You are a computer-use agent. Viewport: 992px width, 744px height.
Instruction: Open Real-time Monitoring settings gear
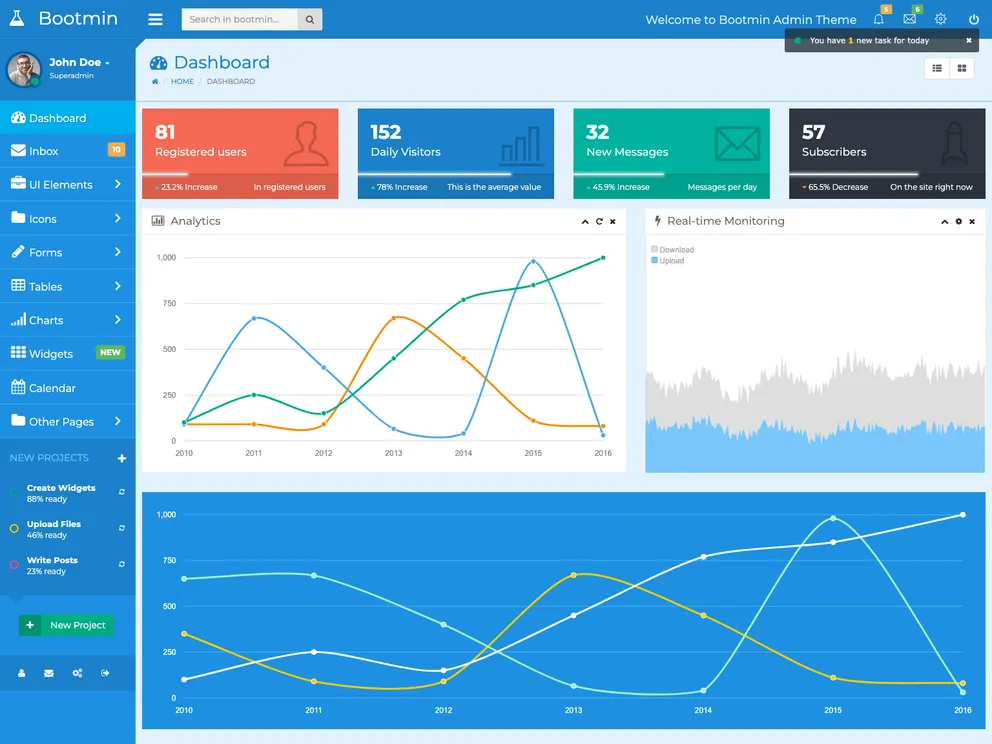(x=958, y=221)
